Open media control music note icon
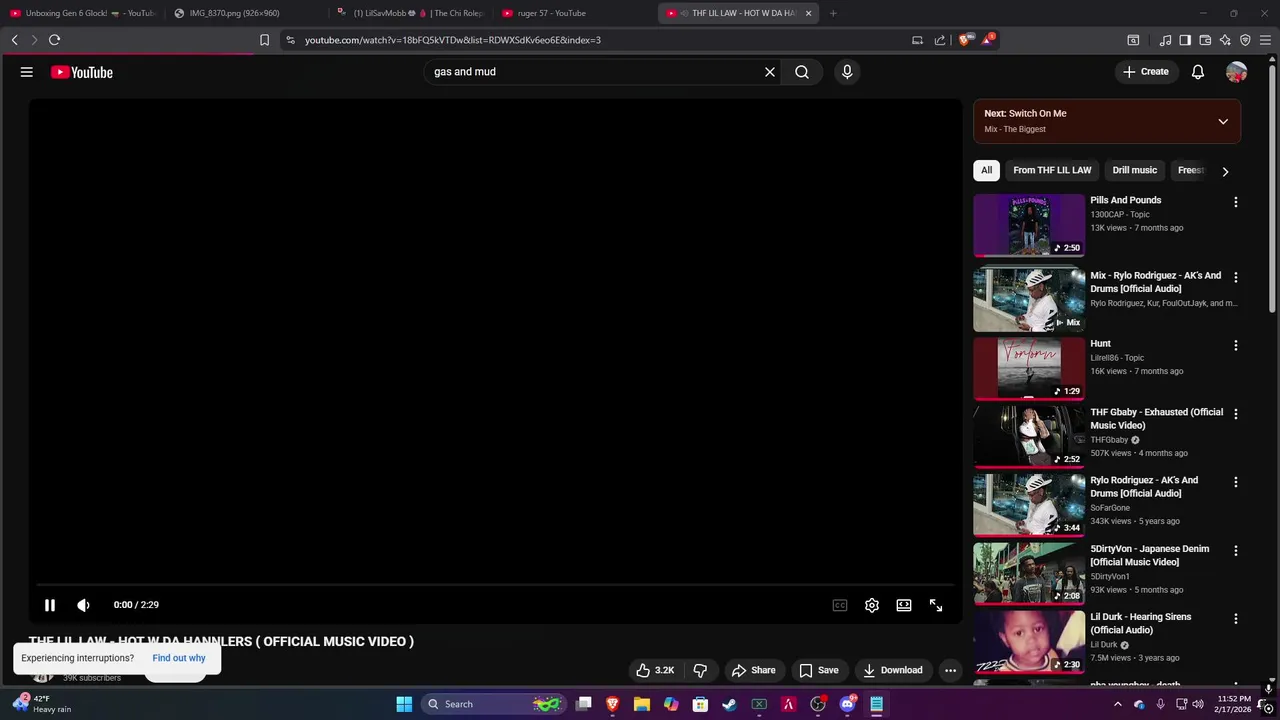Viewport: 1280px width, 720px height. 1165,40
